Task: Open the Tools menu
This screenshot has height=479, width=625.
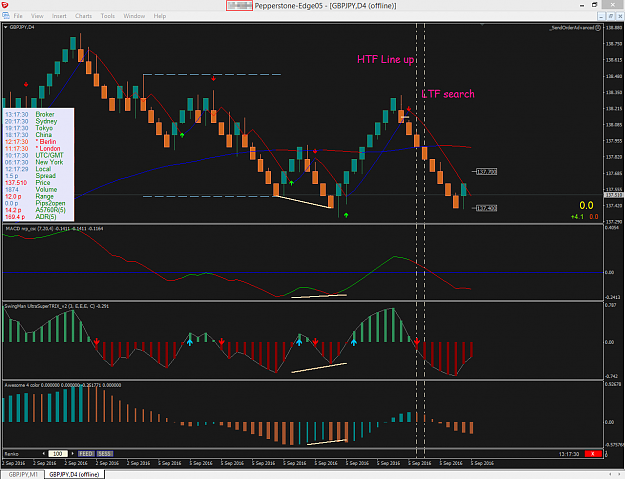Action: tap(108, 16)
